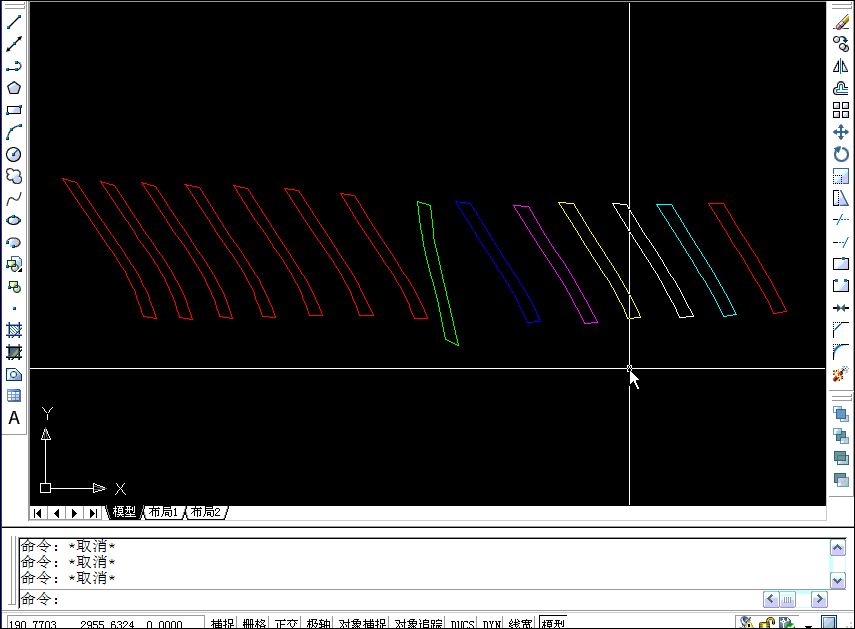Screen dimensions: 855x629
Task: Select the Polygon tool
Action: [13, 87]
